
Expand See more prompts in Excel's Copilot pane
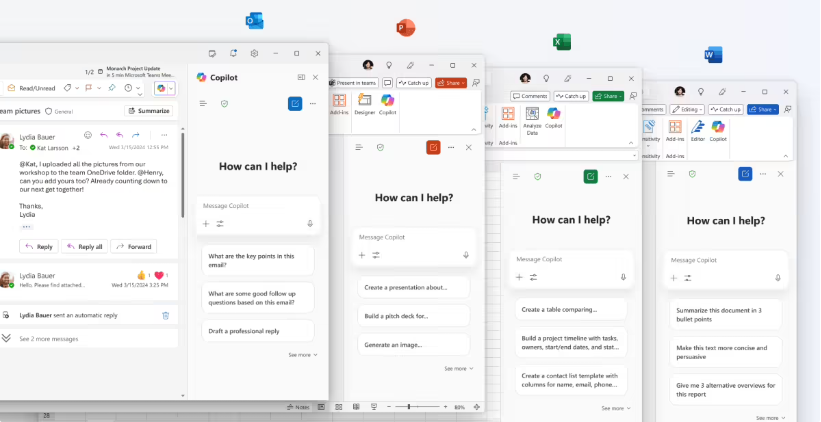point(616,408)
